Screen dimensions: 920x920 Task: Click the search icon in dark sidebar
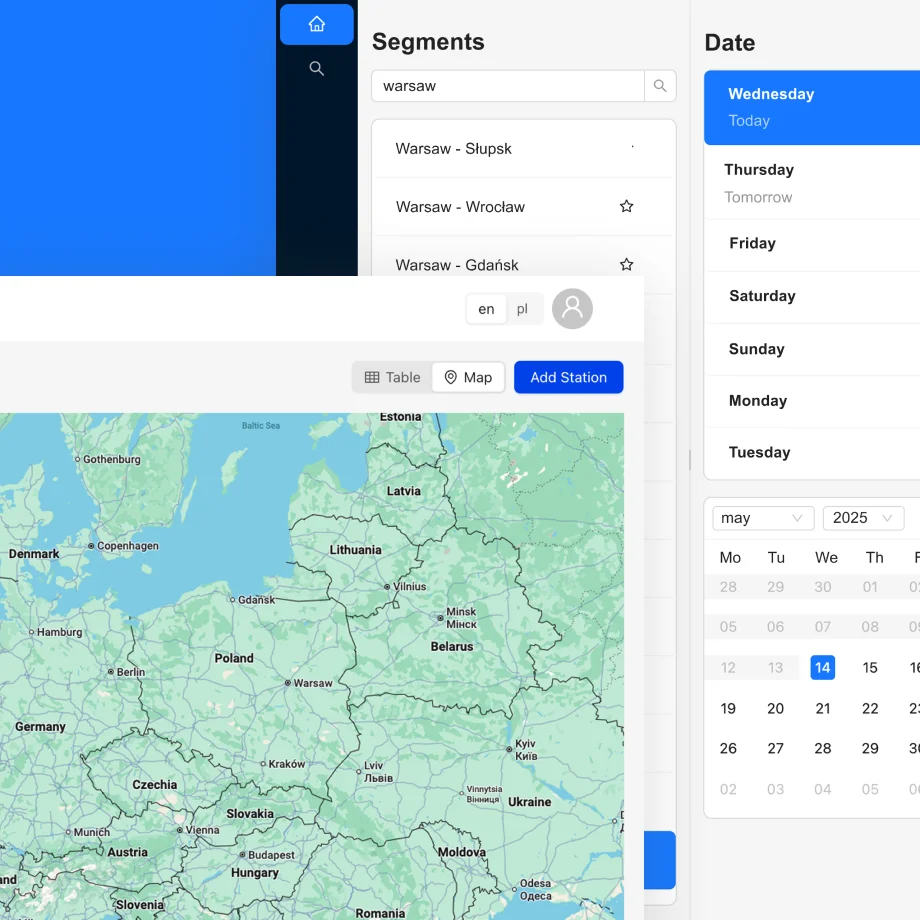click(316, 69)
